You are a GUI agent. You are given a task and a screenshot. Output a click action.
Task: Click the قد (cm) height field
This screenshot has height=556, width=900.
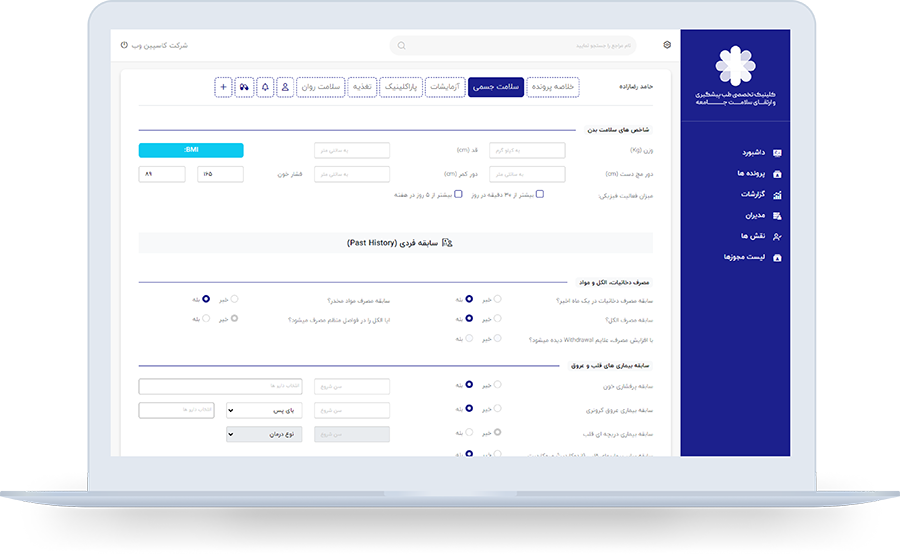tap(352, 150)
